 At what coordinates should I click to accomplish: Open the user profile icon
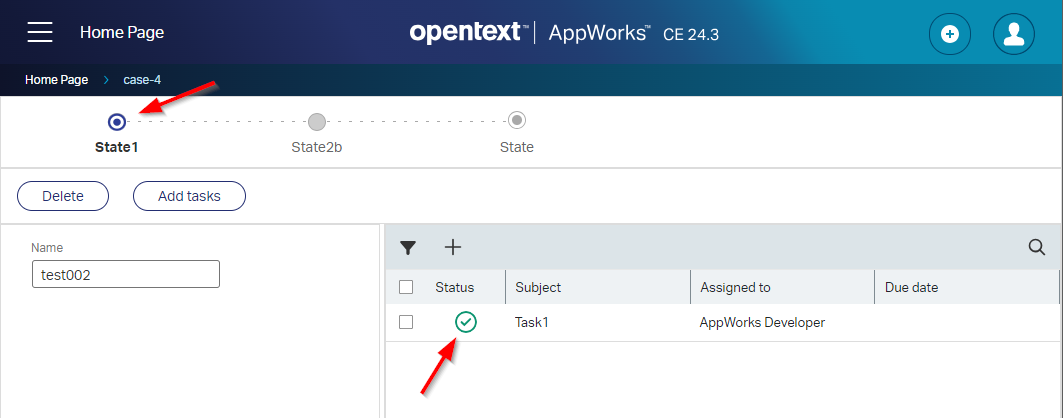coord(1013,34)
